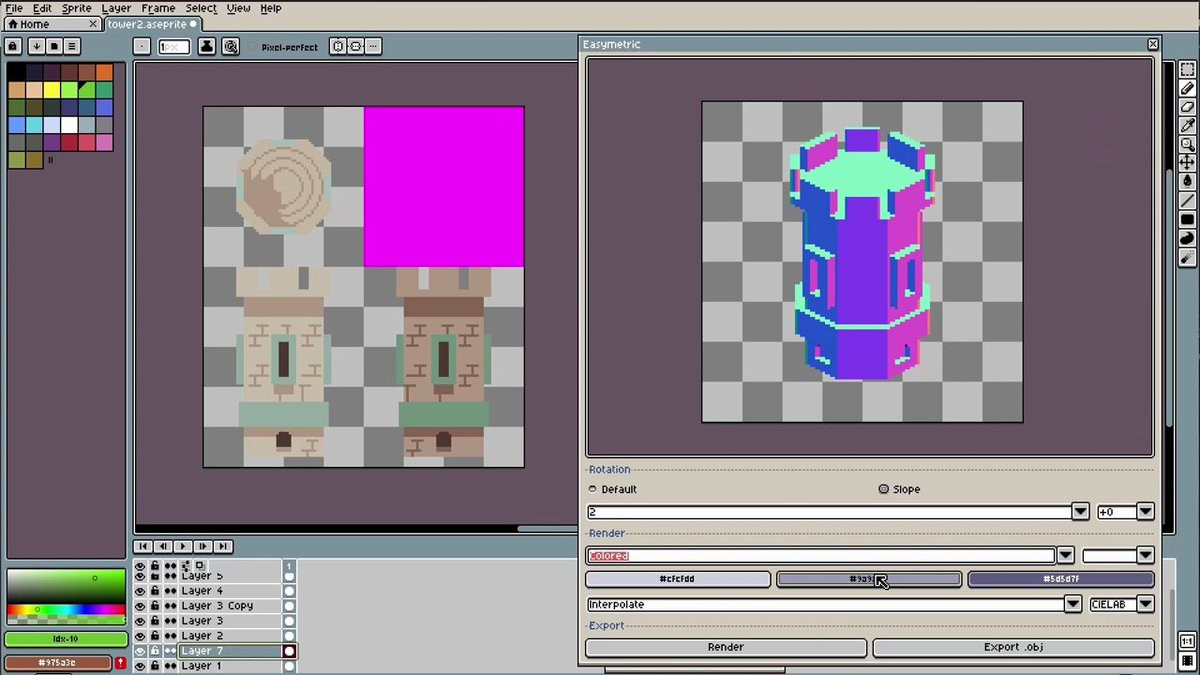This screenshot has width=1200, height=675.
Task: Expand the CIELAB color space dropdown
Action: [x=1145, y=604]
